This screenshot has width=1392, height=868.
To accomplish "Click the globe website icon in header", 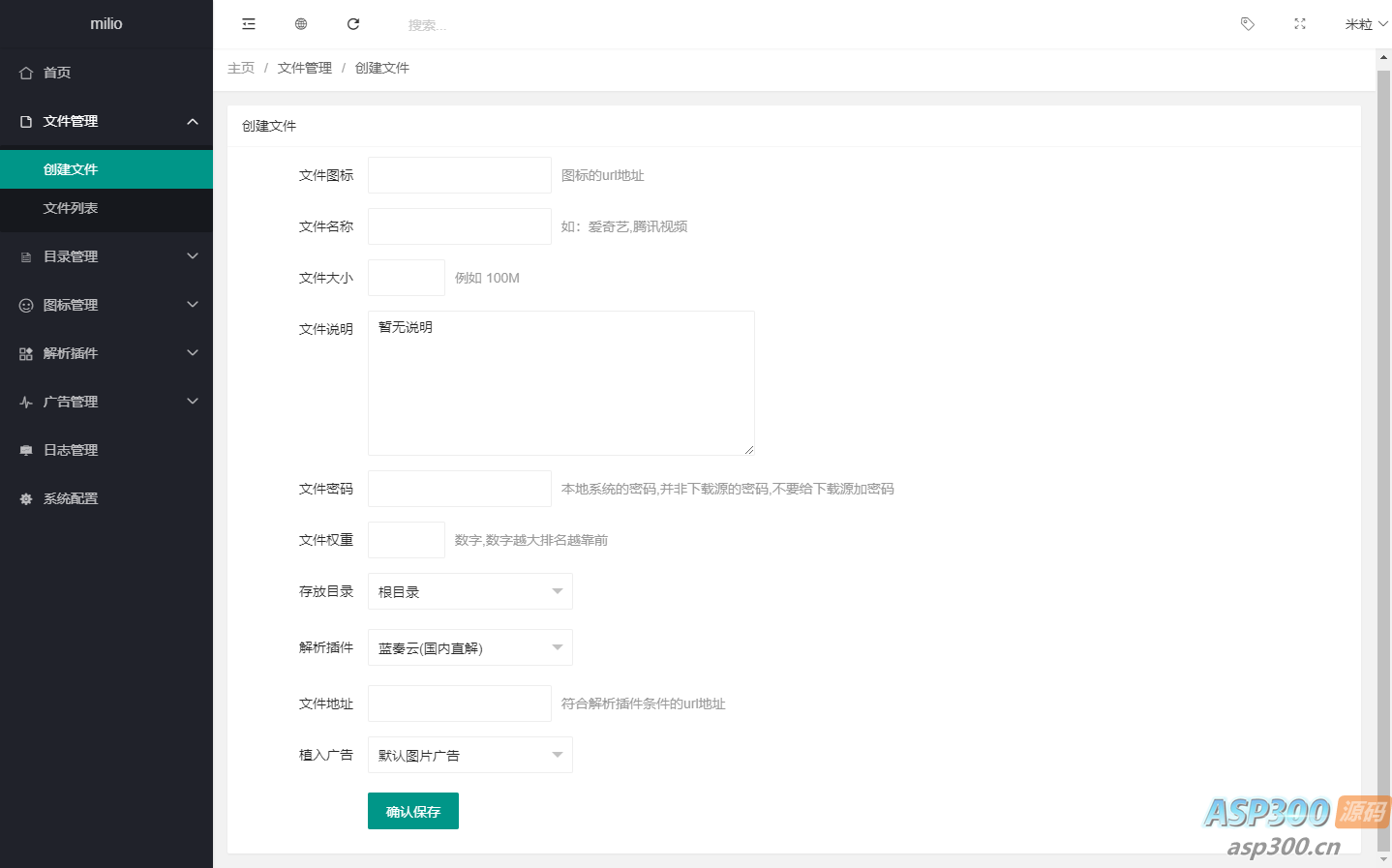I will 301,24.
